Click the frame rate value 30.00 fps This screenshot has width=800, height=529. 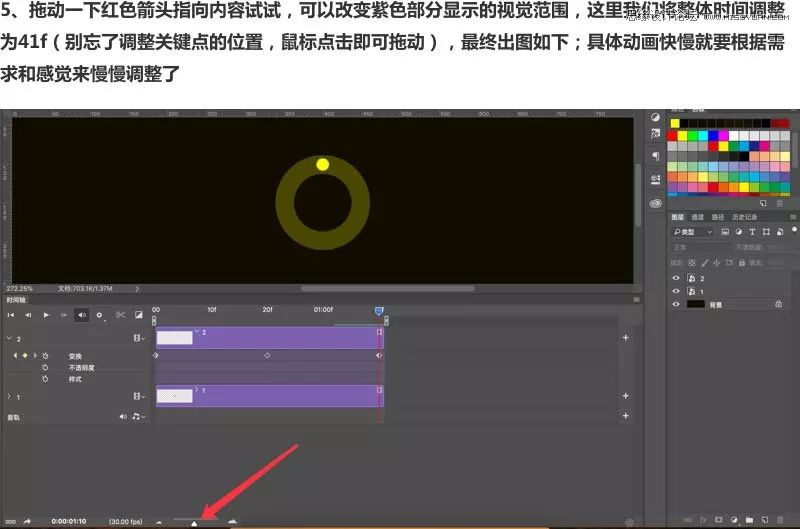click(126, 522)
